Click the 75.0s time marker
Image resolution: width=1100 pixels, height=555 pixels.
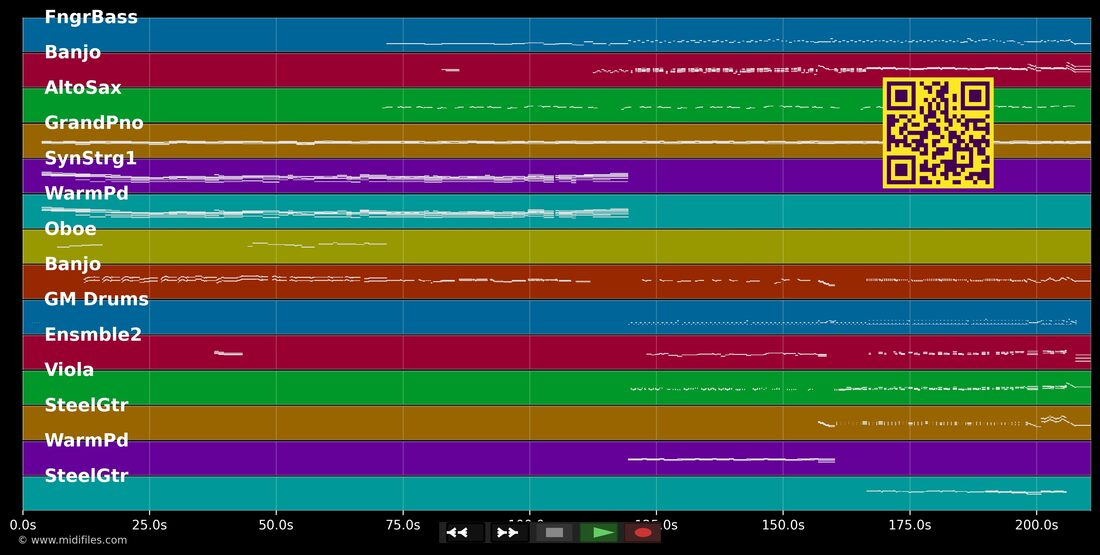click(403, 524)
